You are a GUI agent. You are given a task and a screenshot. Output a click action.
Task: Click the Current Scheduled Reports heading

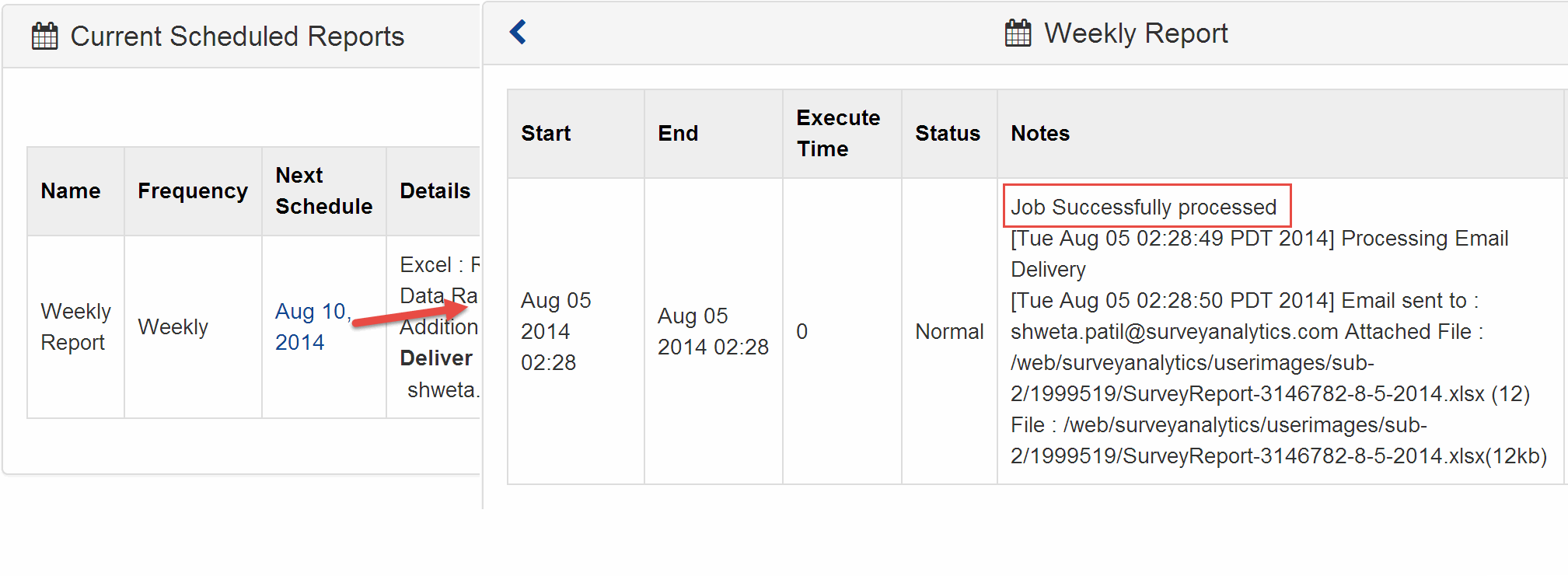237,37
